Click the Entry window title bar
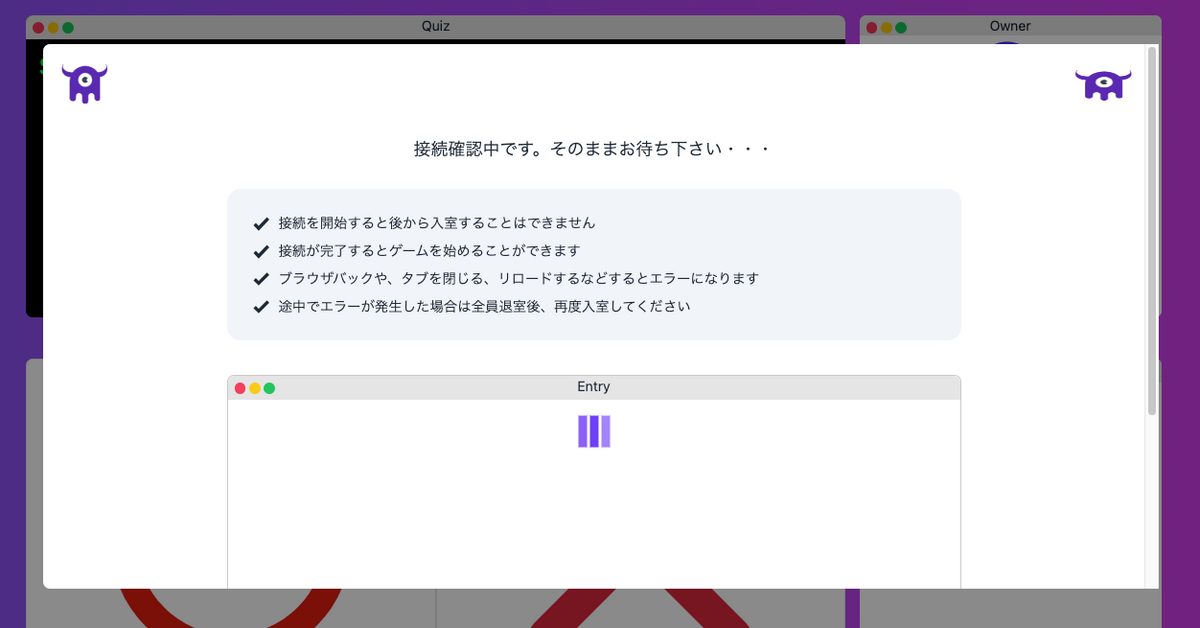The width and height of the screenshot is (1200, 628). [594, 387]
